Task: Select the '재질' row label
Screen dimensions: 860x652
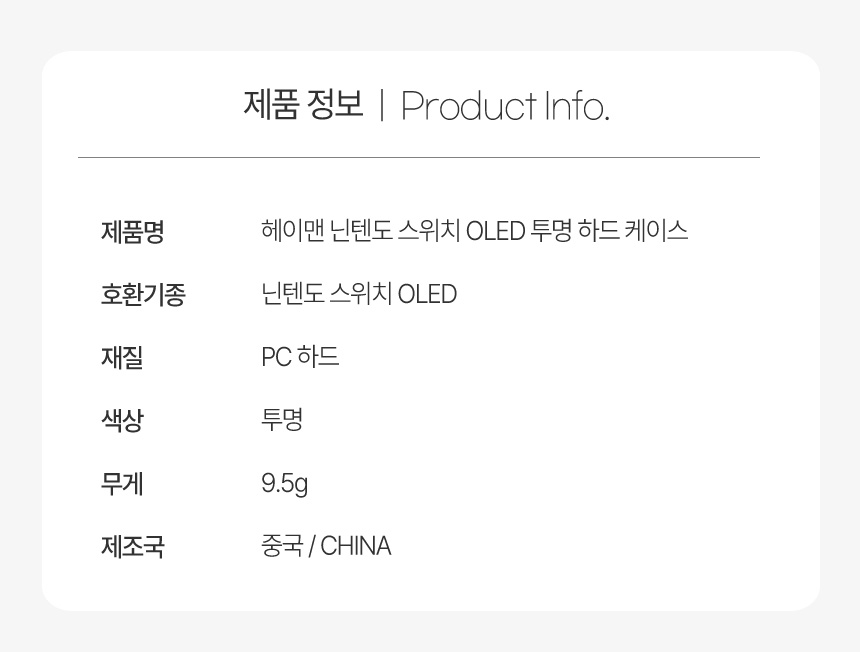Action: point(122,357)
